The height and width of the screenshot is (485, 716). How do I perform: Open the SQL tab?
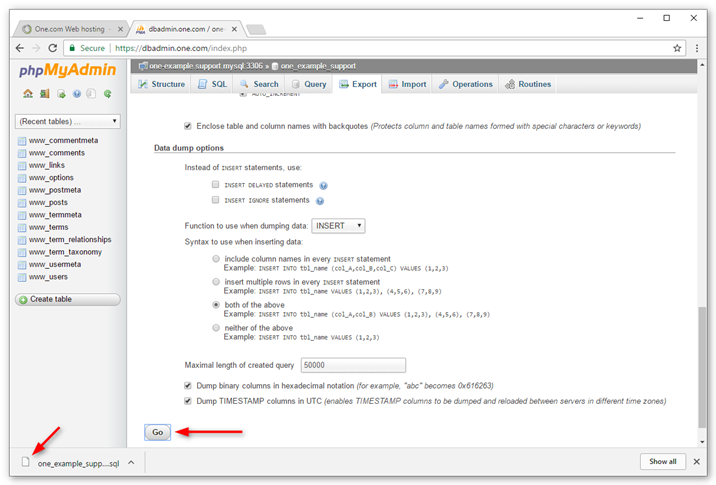click(x=212, y=84)
